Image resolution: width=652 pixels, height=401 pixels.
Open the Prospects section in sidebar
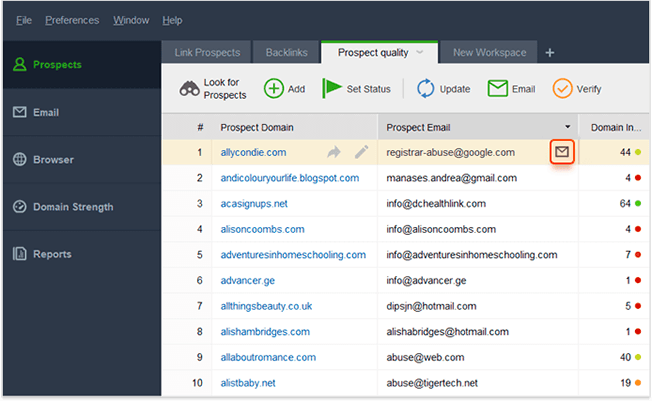coord(82,64)
